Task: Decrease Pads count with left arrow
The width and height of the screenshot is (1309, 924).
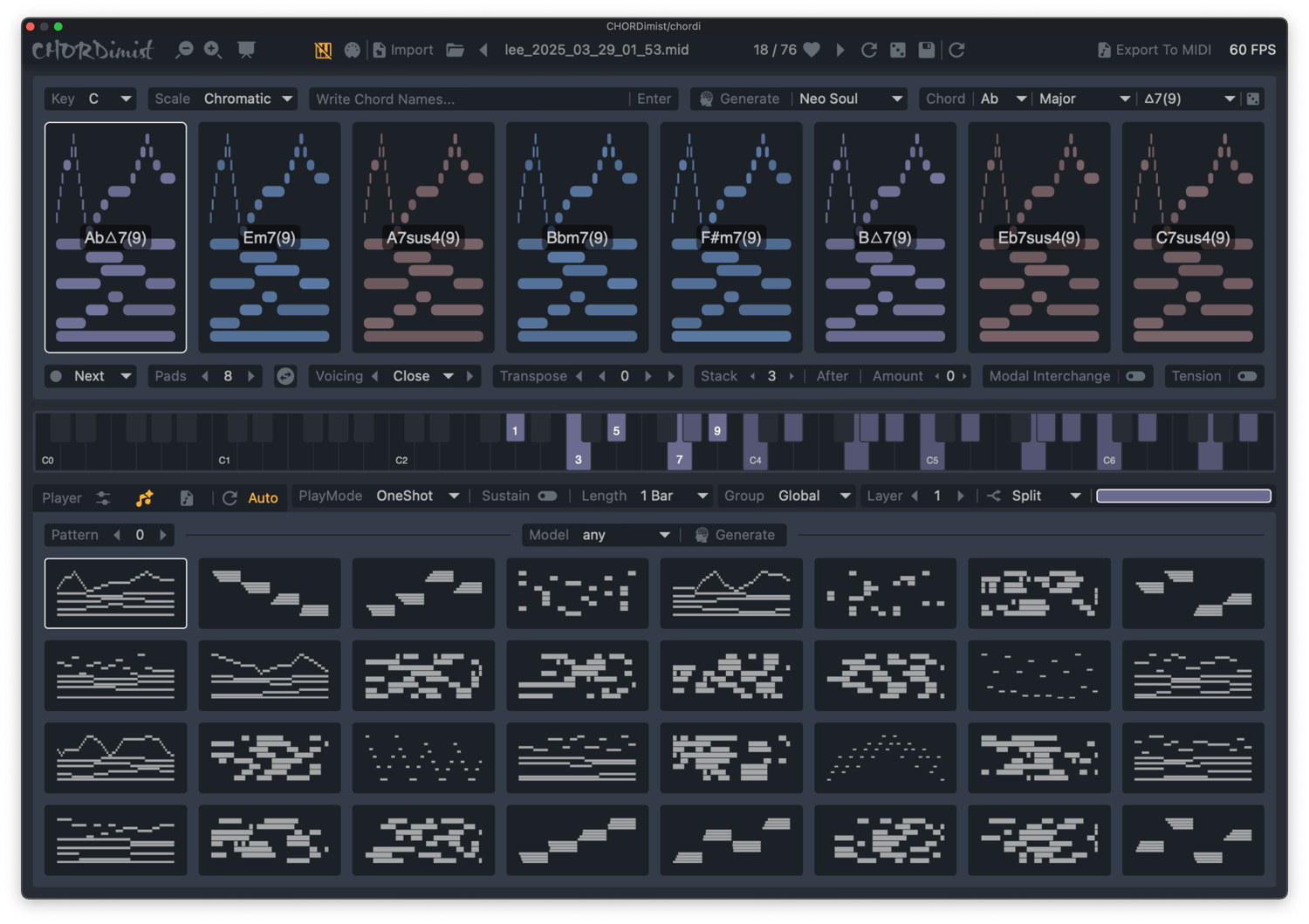Action: coord(205,376)
